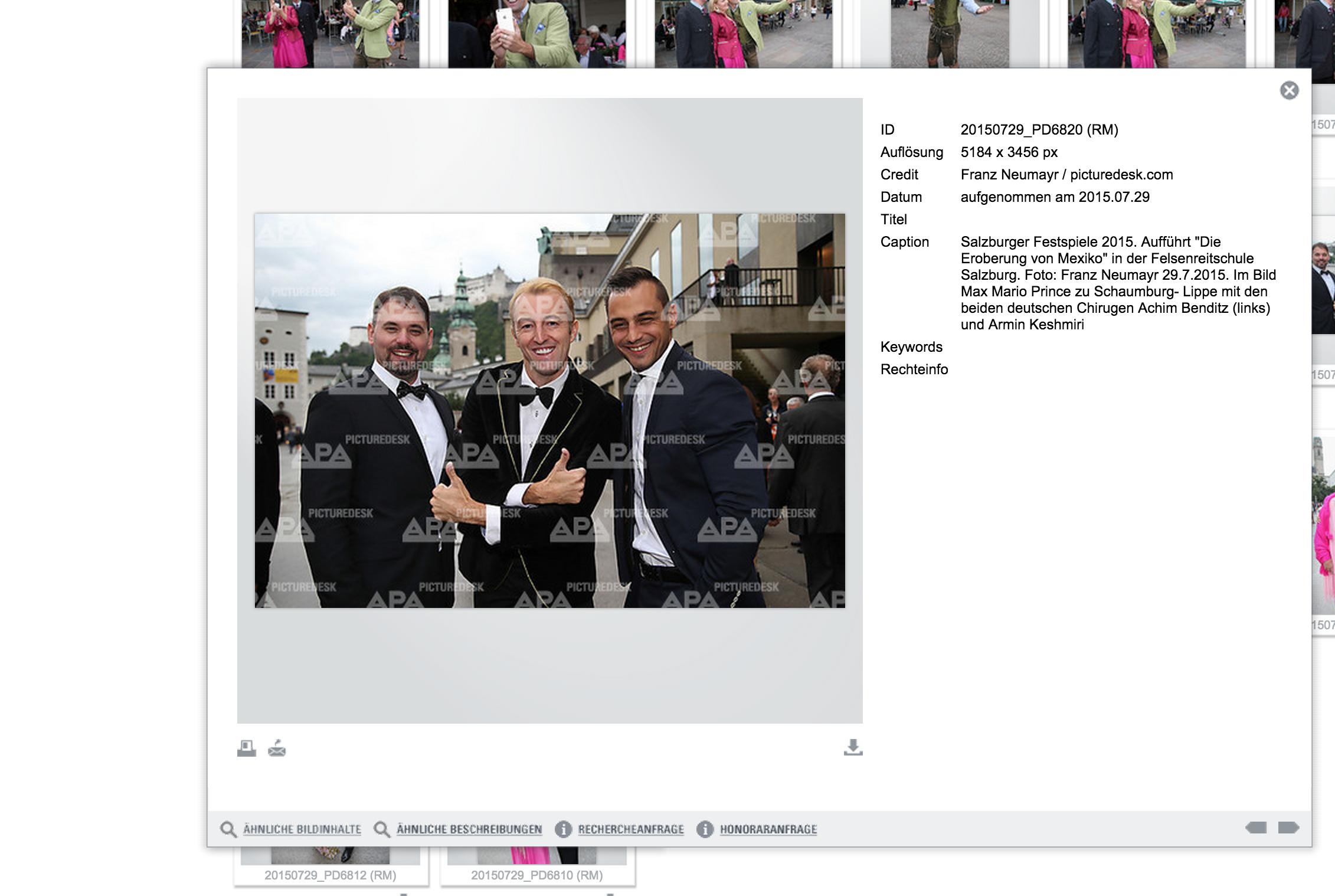Close the image detail overlay
1335x896 pixels.
click(1289, 90)
